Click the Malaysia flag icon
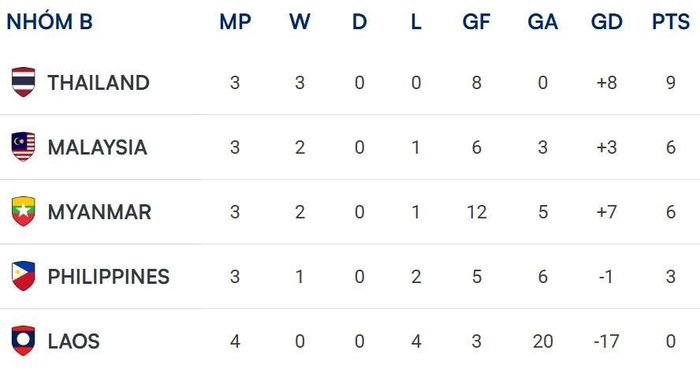 [x=23, y=147]
